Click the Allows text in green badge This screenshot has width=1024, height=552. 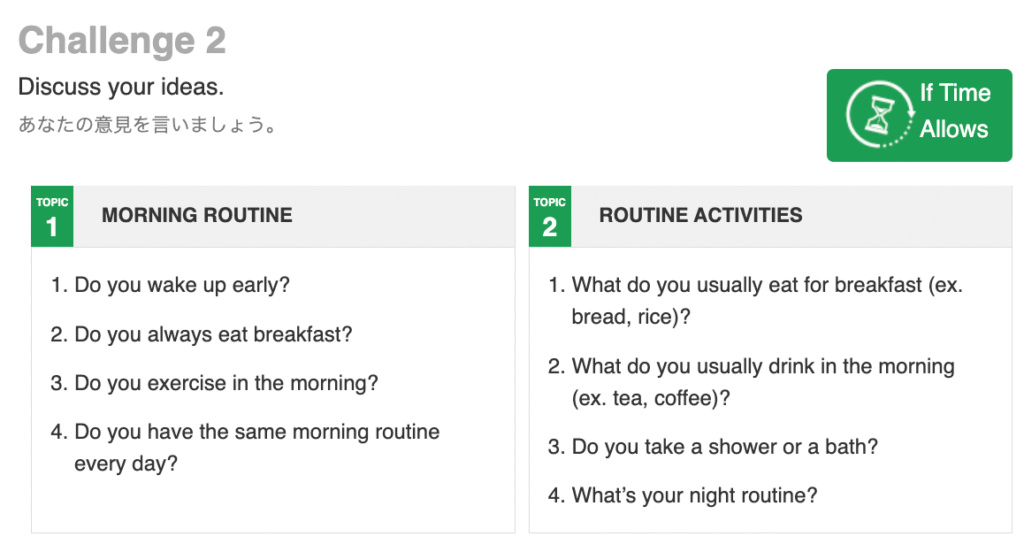pos(953,129)
